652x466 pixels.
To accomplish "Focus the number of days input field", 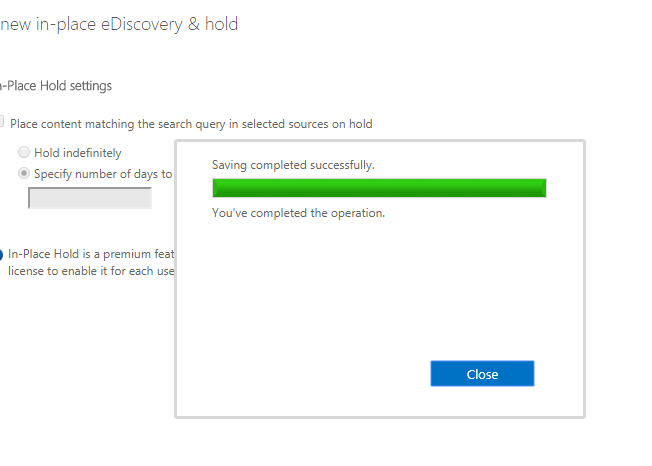I will (x=90, y=198).
